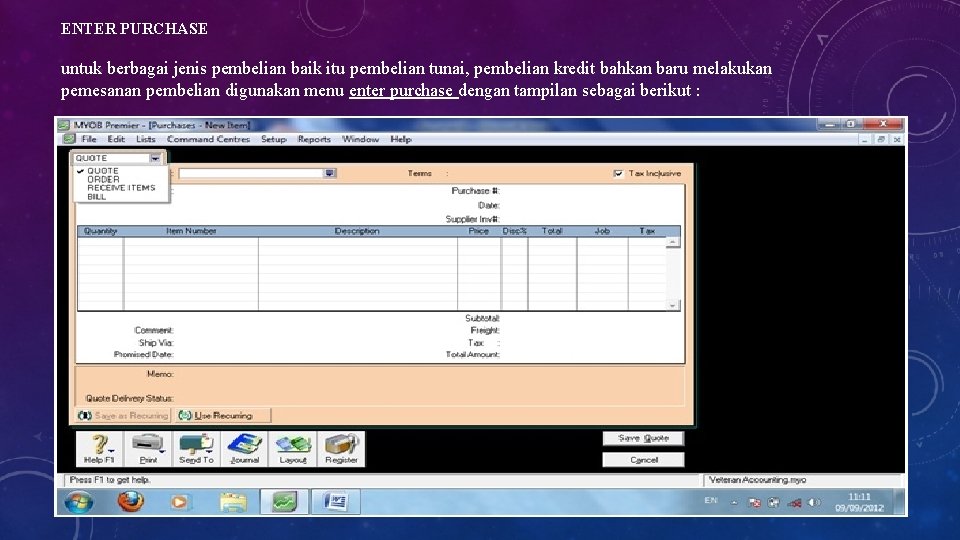Open the Edit menu
Image resolution: width=960 pixels, height=540 pixels.
point(116,140)
